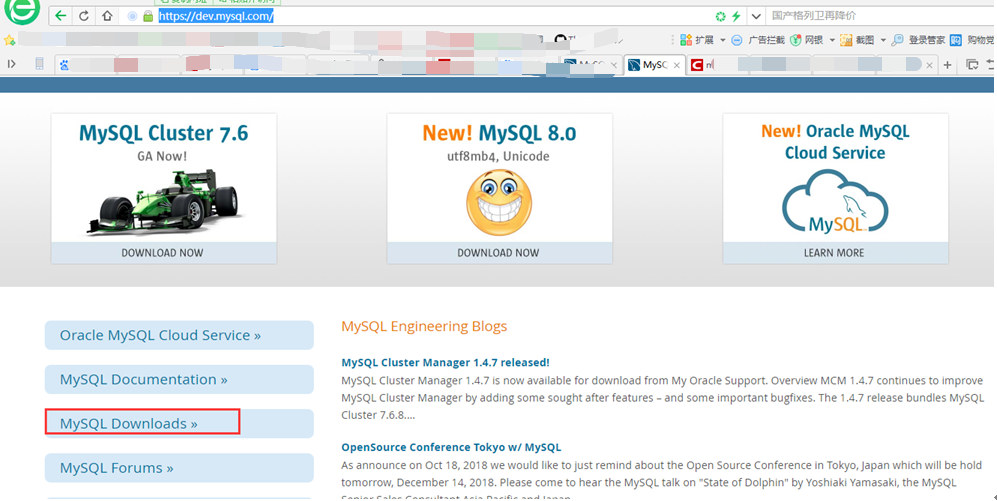The width and height of the screenshot is (997, 501).
Task: Switch to the inactive MySQL tab on the left
Action: 592,65
